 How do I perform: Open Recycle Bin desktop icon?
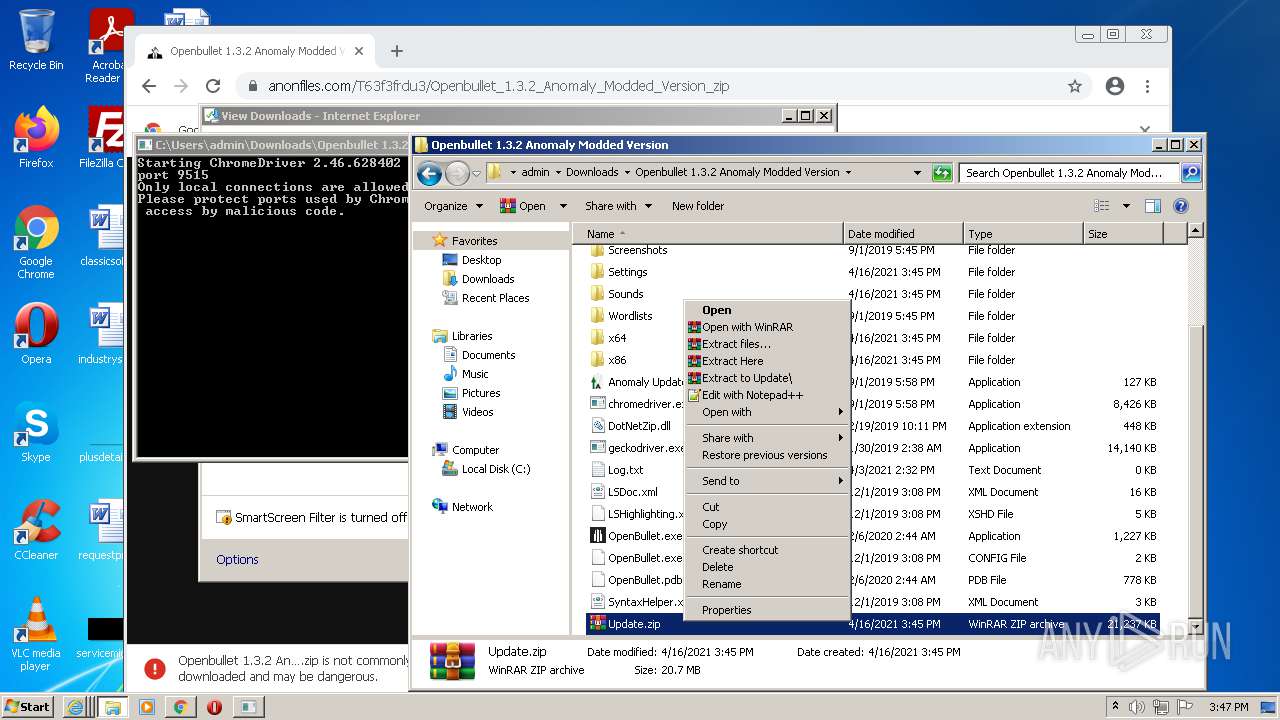[x=36, y=40]
